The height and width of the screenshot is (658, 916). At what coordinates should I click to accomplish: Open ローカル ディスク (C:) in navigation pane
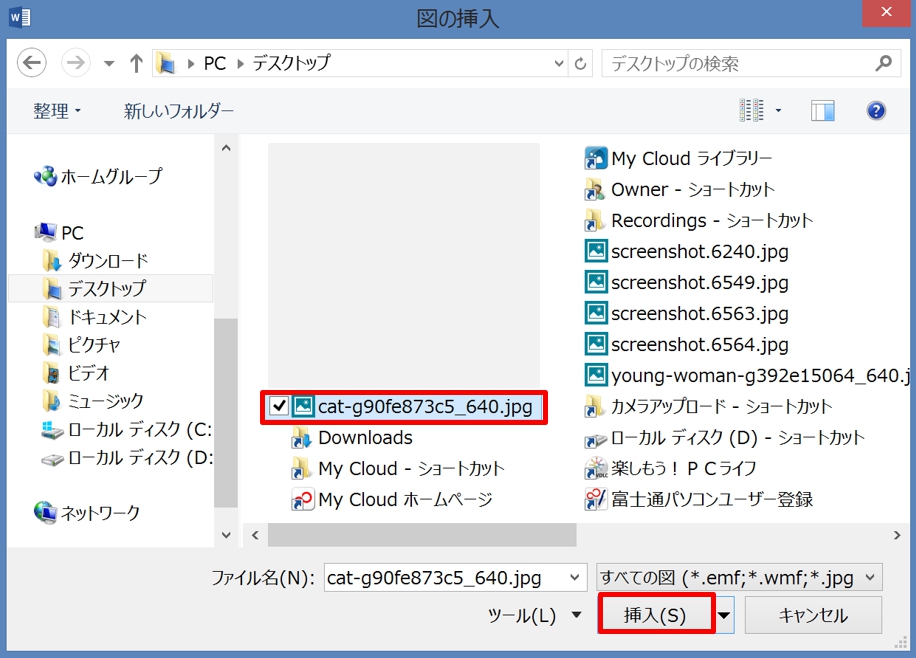pos(126,430)
